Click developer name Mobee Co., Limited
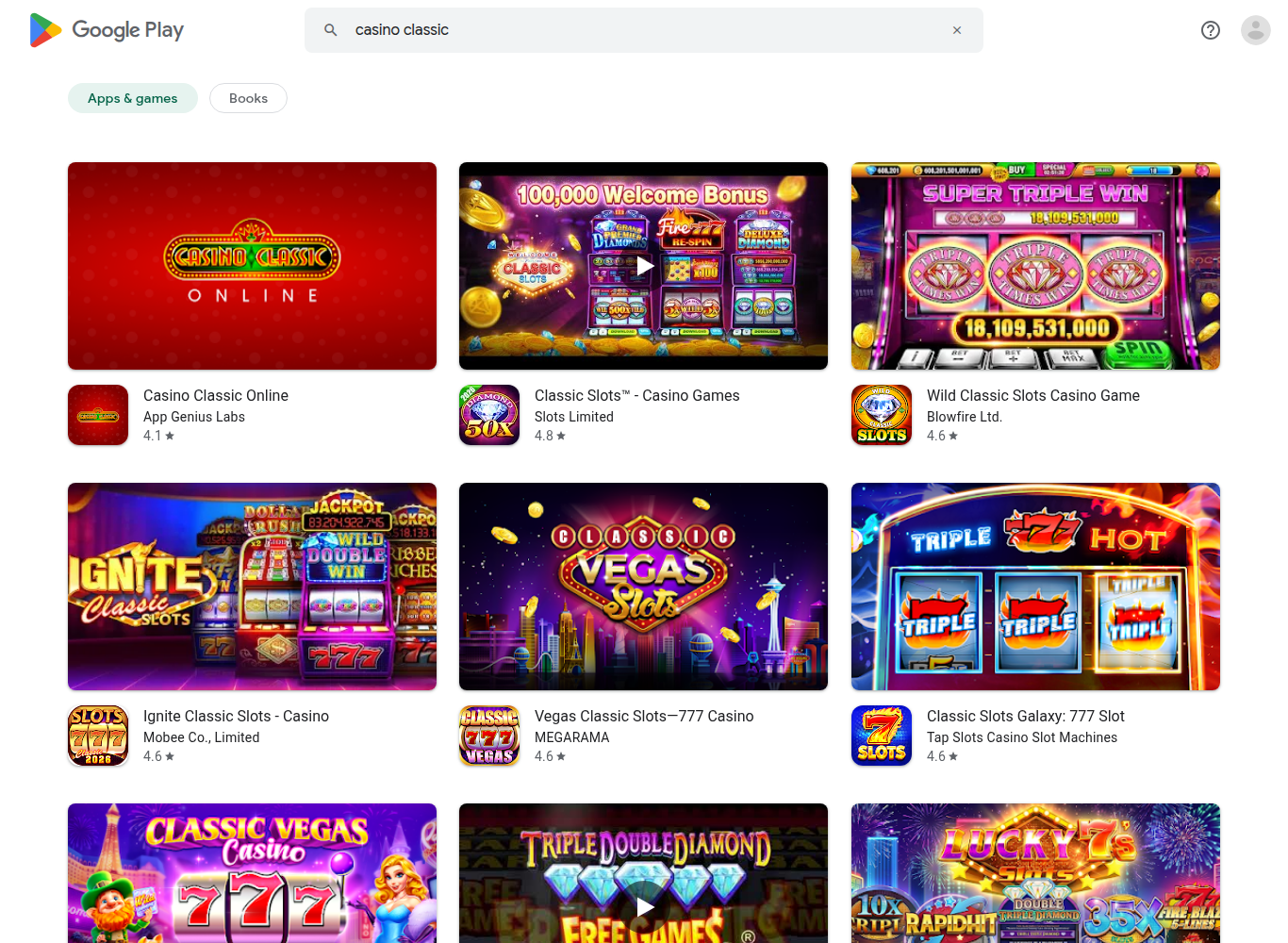 point(202,737)
